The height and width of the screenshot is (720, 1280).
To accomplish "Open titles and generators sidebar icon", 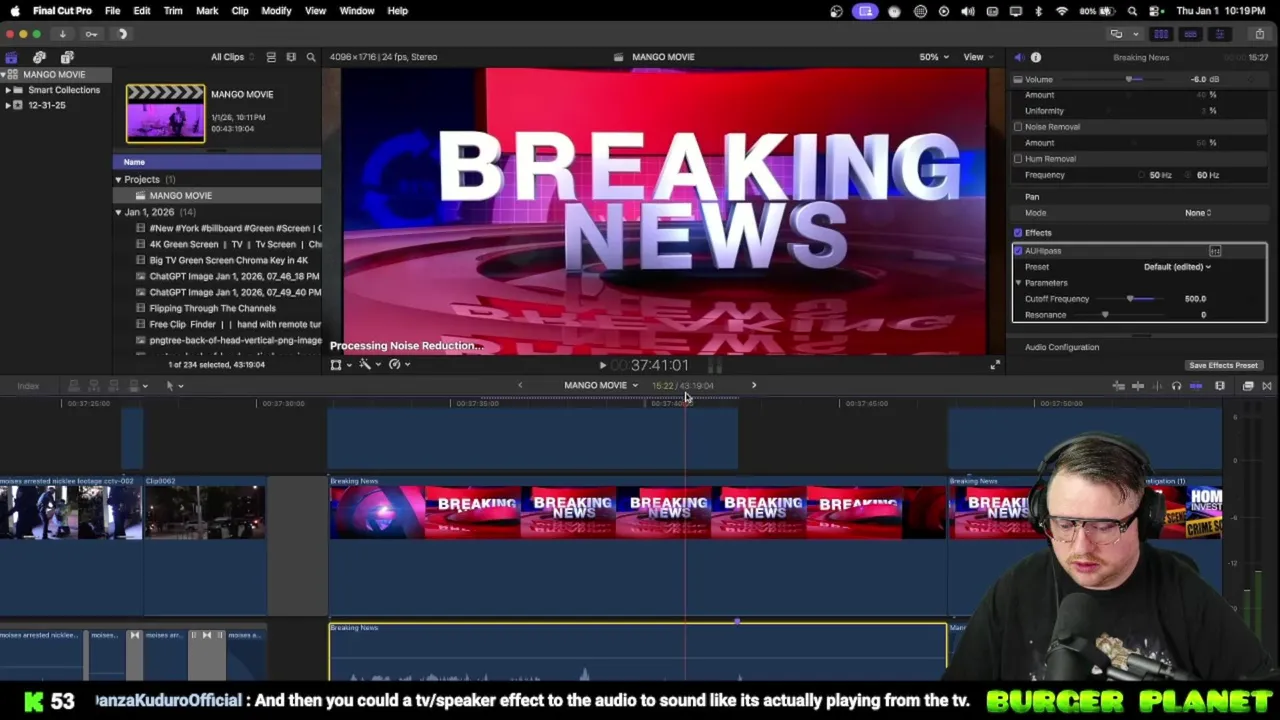I will (x=67, y=57).
